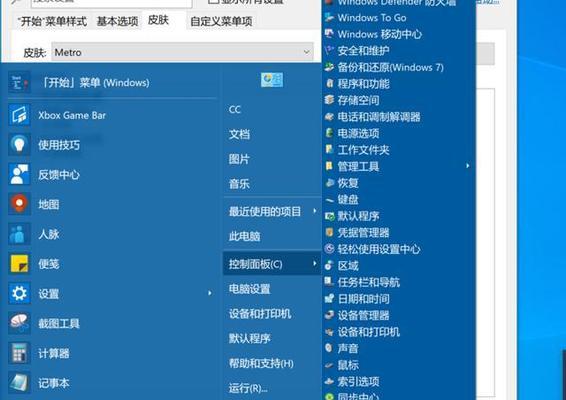This screenshot has height=400, width=566.
Task: Launch 截图工具 snipping icon
Action: [19, 323]
